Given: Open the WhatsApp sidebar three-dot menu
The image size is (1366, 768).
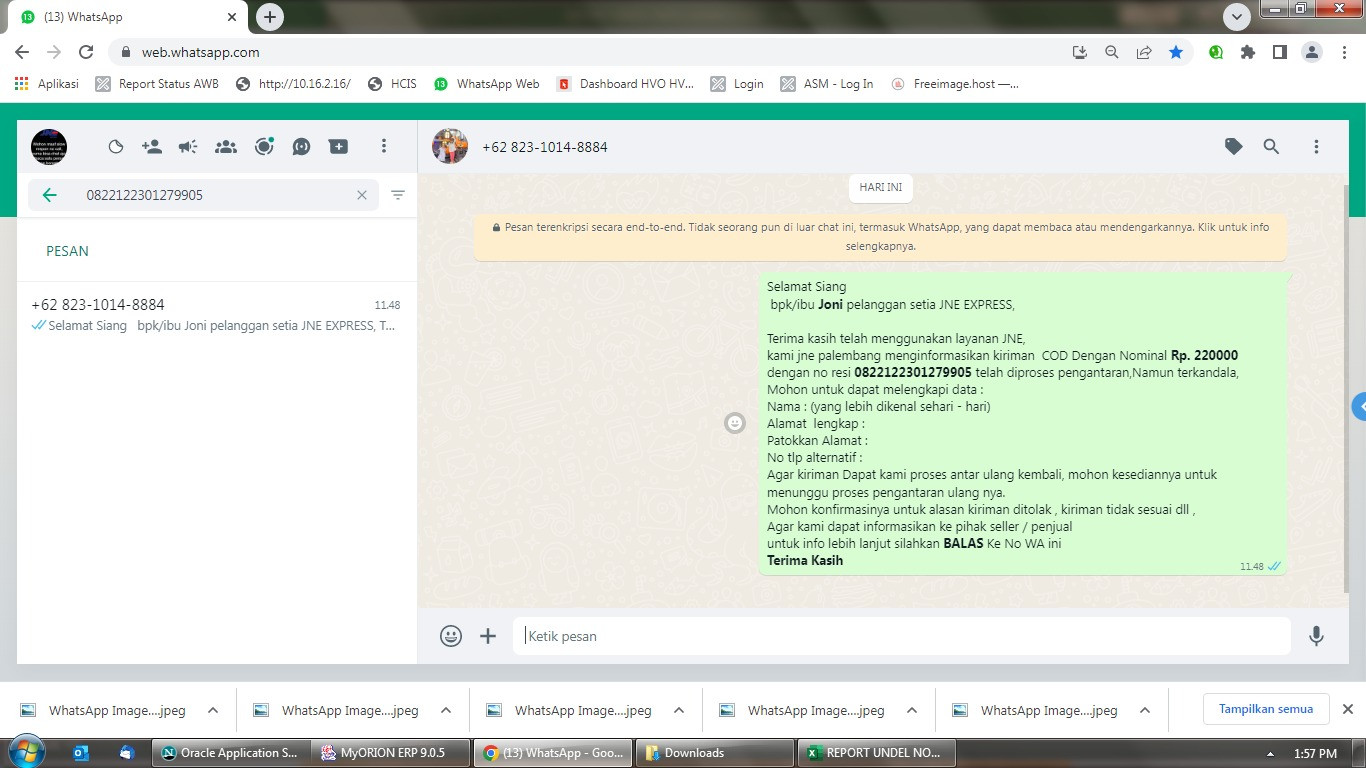Looking at the screenshot, I should [383, 147].
